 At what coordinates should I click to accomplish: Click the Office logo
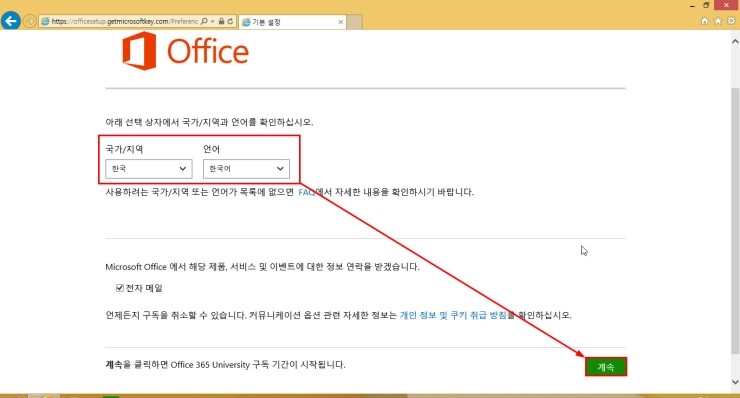185,51
